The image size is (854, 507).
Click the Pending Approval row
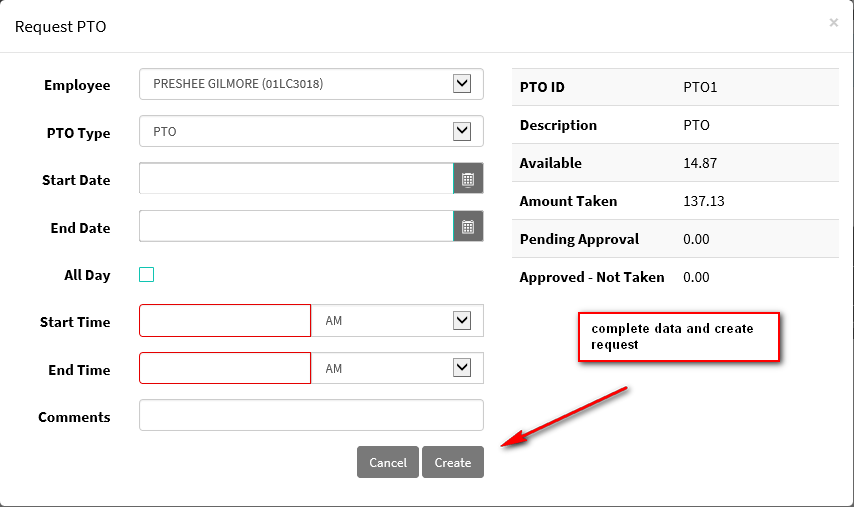pos(675,239)
